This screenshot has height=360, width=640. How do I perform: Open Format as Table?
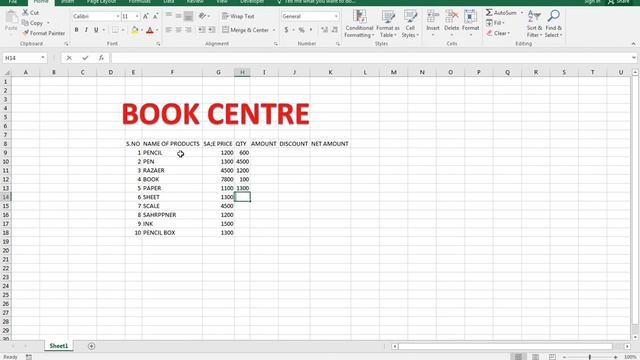(388, 24)
